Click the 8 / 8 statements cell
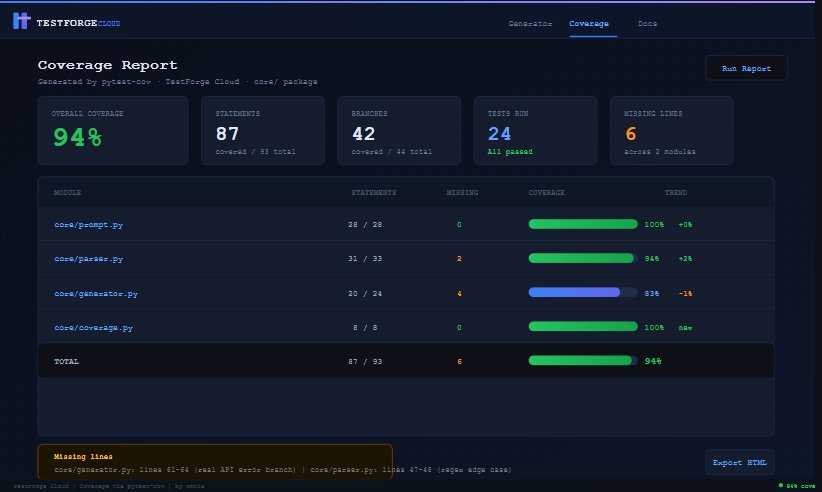The width and height of the screenshot is (822, 492). [x=365, y=328]
